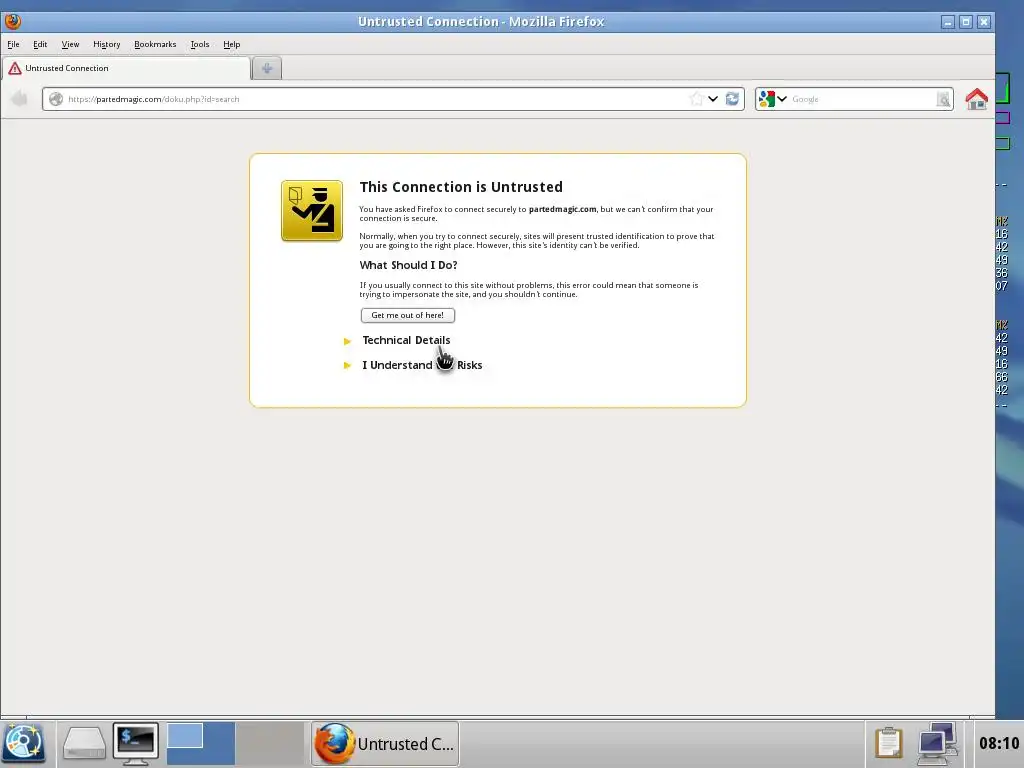Screen dimensions: 1024x768
Task: Select the Untrusted Connection tab
Action: click(x=127, y=69)
